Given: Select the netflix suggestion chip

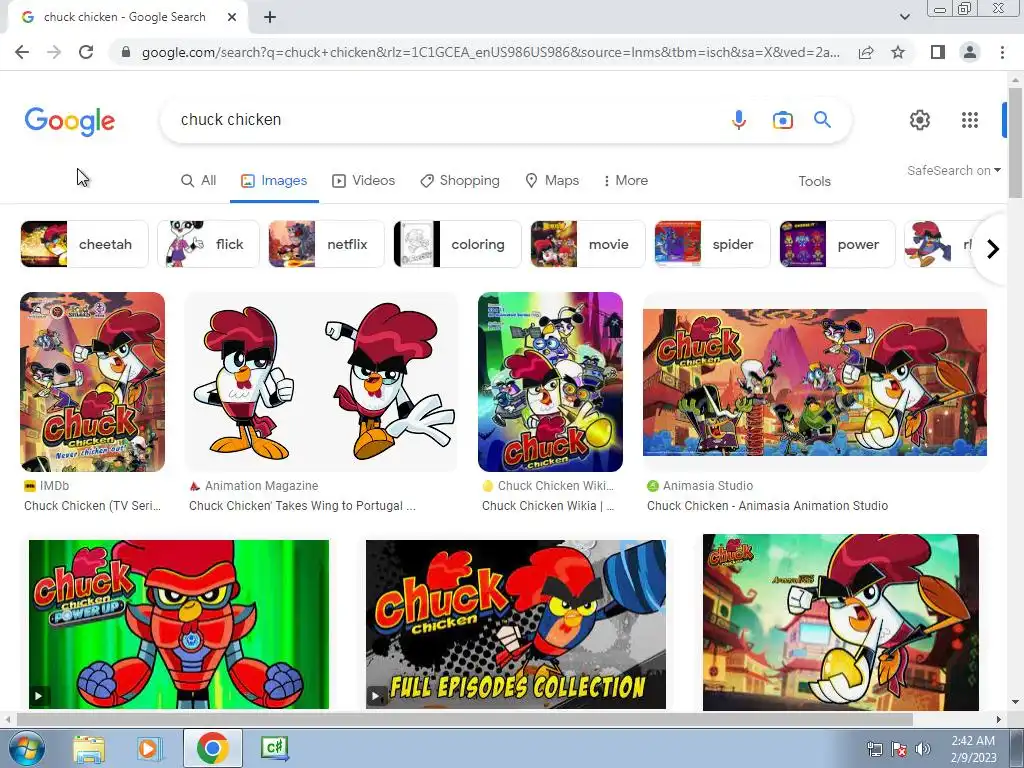Looking at the screenshot, I should click(327, 244).
